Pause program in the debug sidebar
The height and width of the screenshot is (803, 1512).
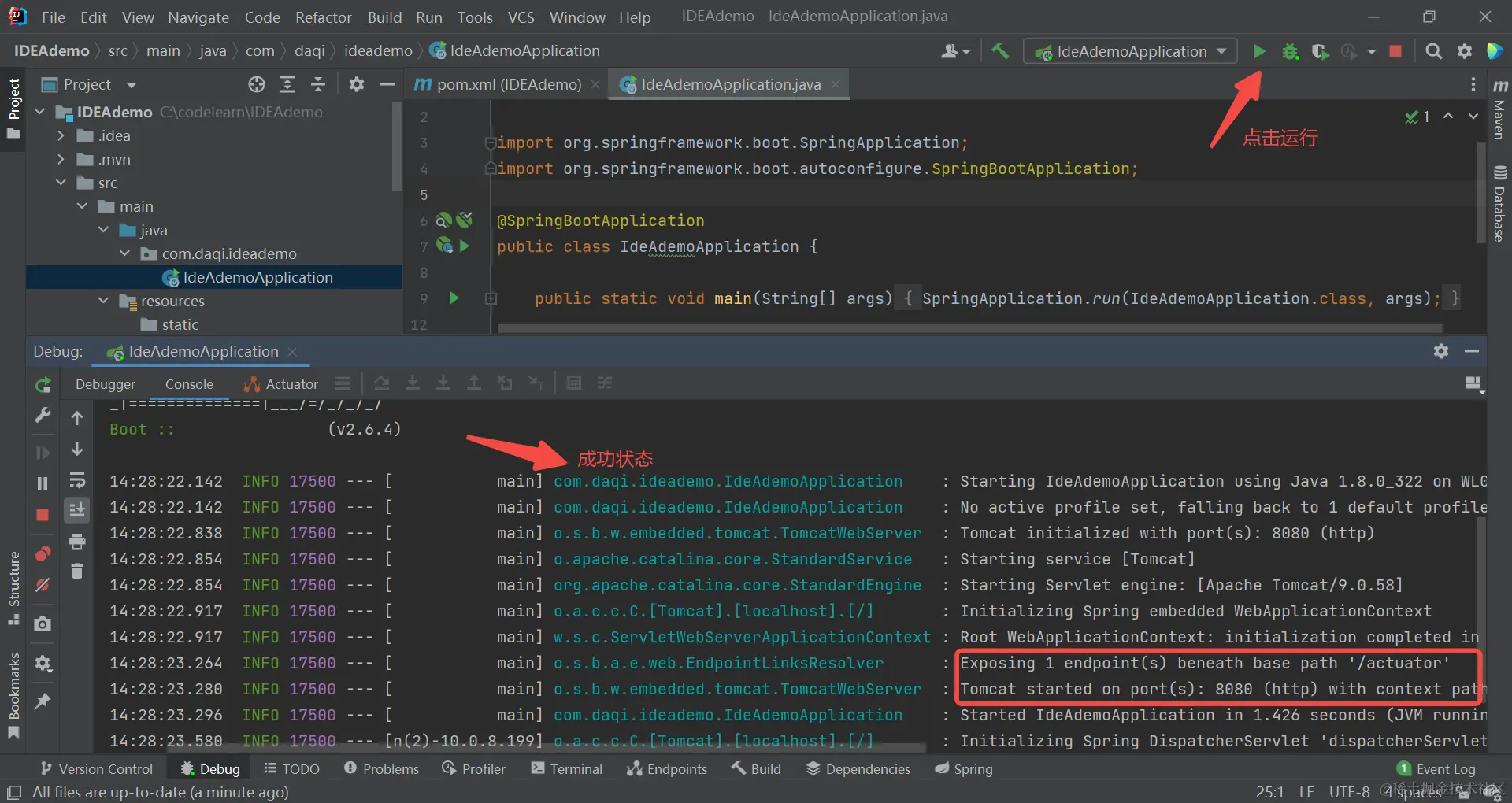point(43,483)
